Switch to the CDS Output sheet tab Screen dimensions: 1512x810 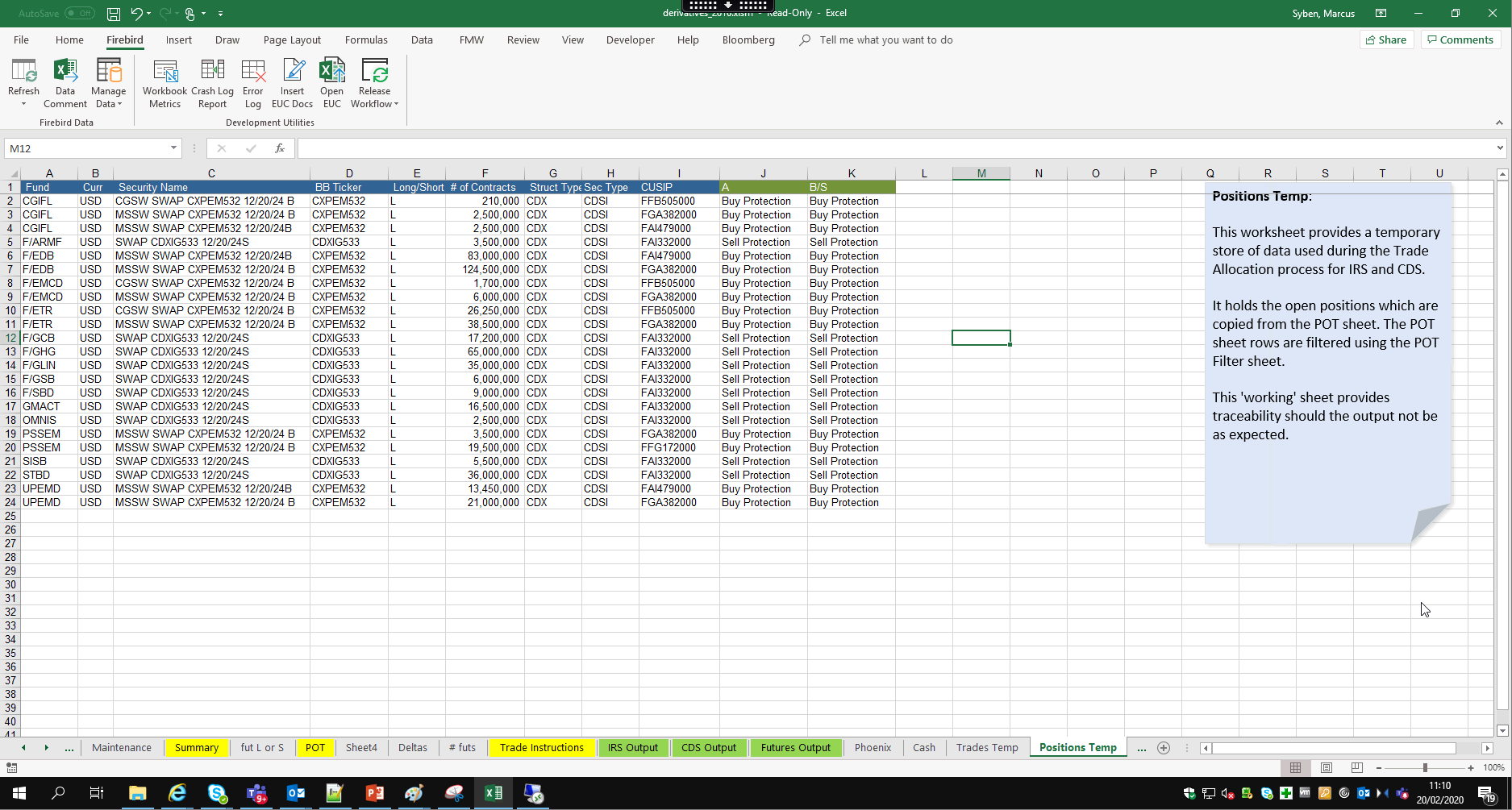click(708, 748)
